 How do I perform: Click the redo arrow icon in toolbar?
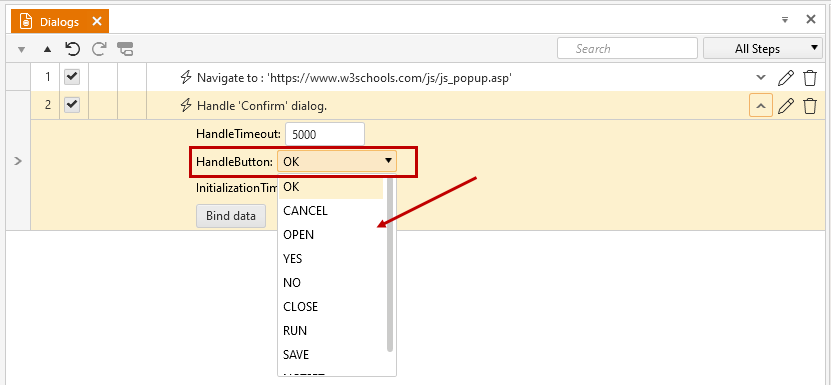coord(99,49)
